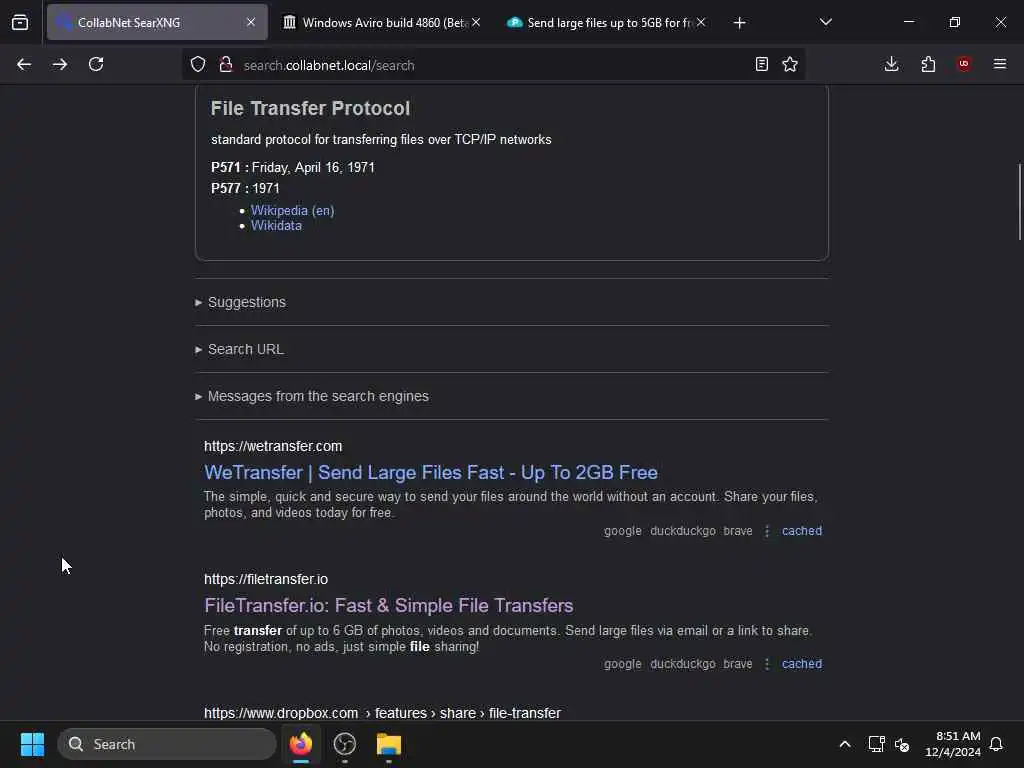Open File Explorer from the taskbar
The width and height of the screenshot is (1024, 768).
389,744
